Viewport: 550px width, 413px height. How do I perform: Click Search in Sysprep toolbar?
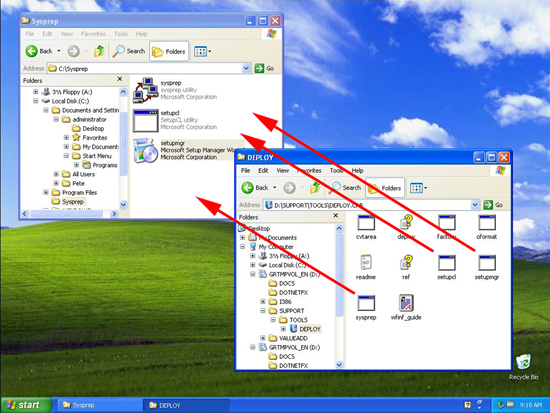click(128, 51)
